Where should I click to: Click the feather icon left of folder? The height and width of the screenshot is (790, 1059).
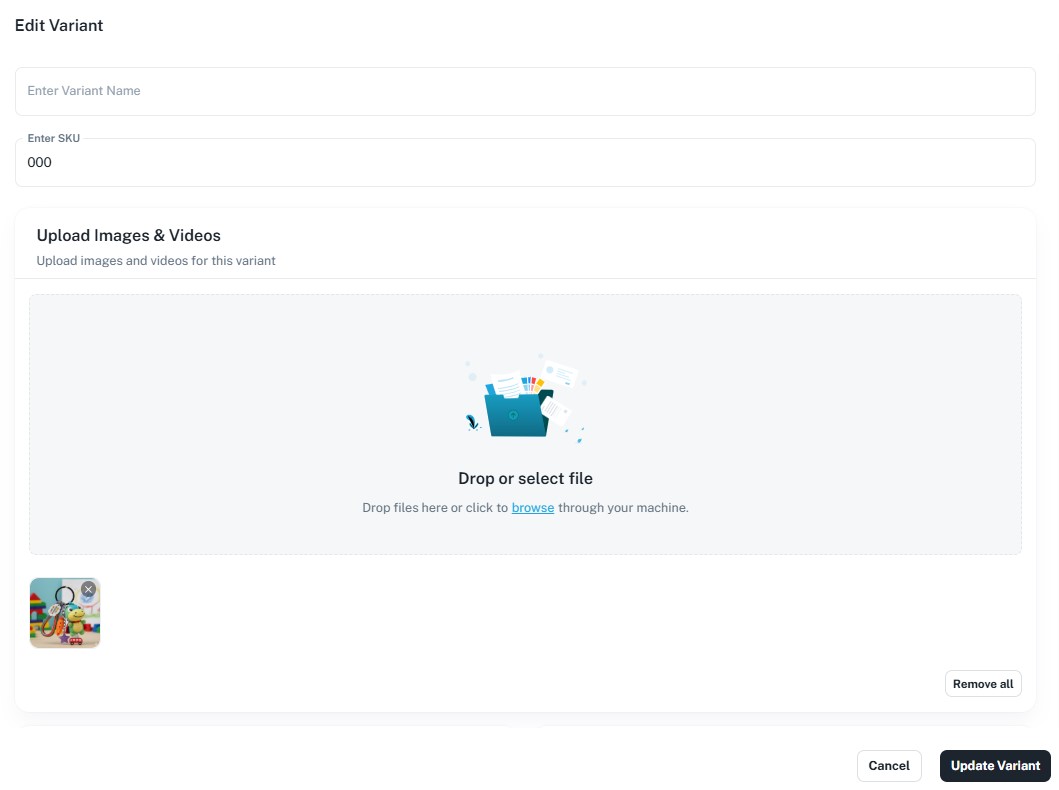472,423
